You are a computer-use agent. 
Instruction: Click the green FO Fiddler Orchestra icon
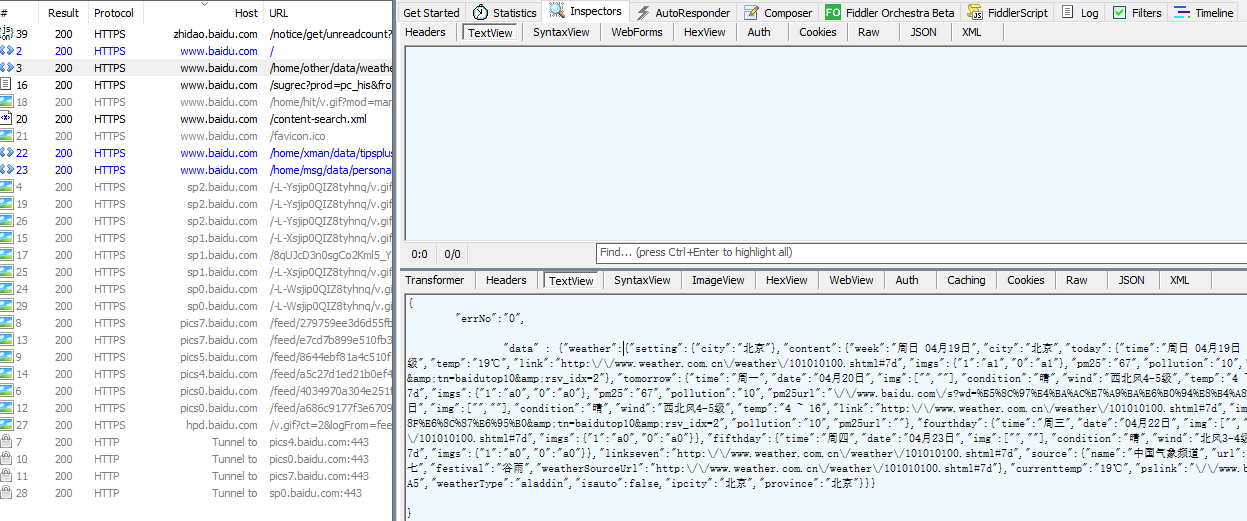833,13
